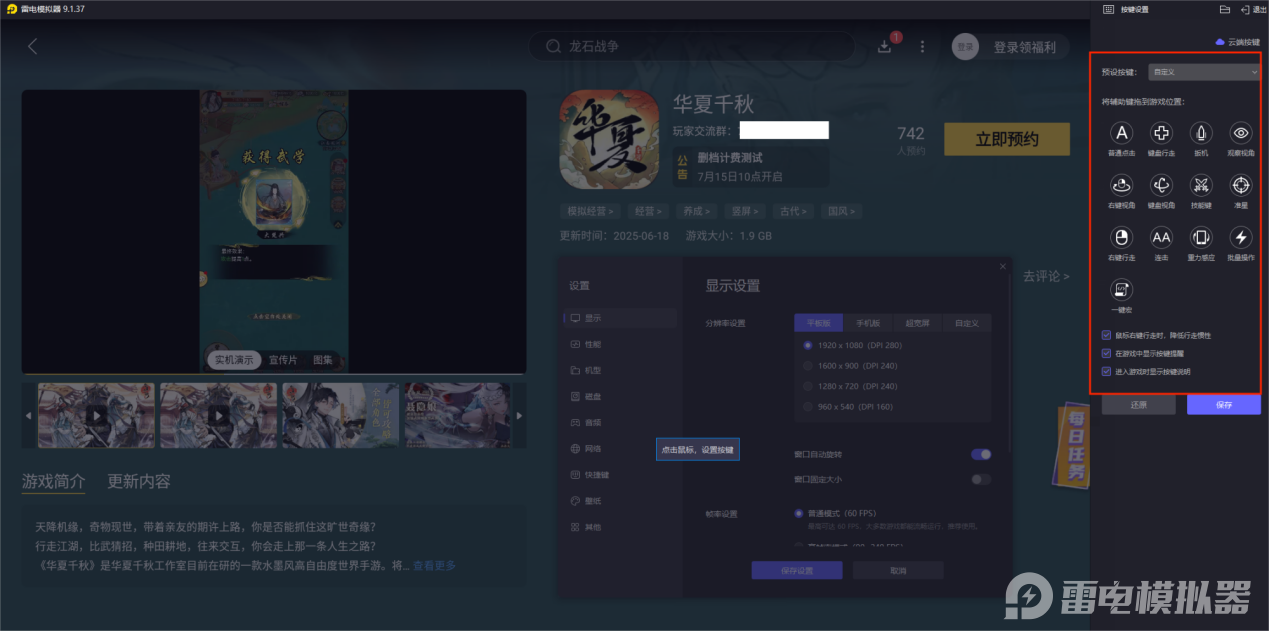Click 保存 in keymap panel
The height and width of the screenshot is (631, 1269).
(x=1224, y=405)
